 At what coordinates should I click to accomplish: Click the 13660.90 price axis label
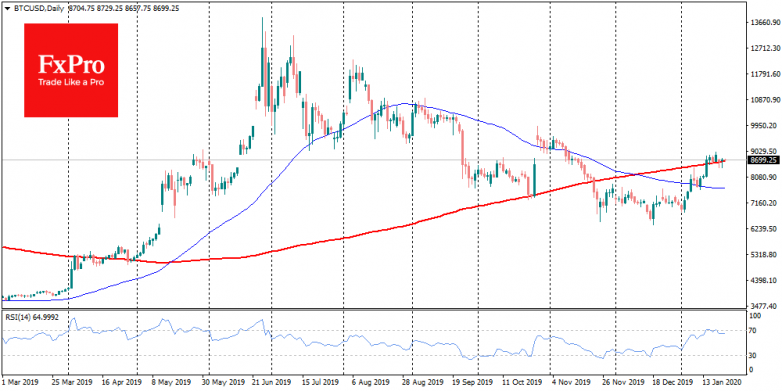(764, 22)
